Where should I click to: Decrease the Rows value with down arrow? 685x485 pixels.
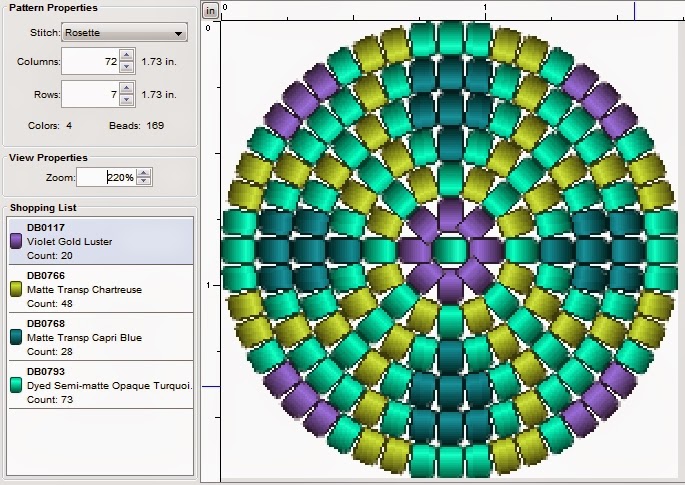pos(127,100)
